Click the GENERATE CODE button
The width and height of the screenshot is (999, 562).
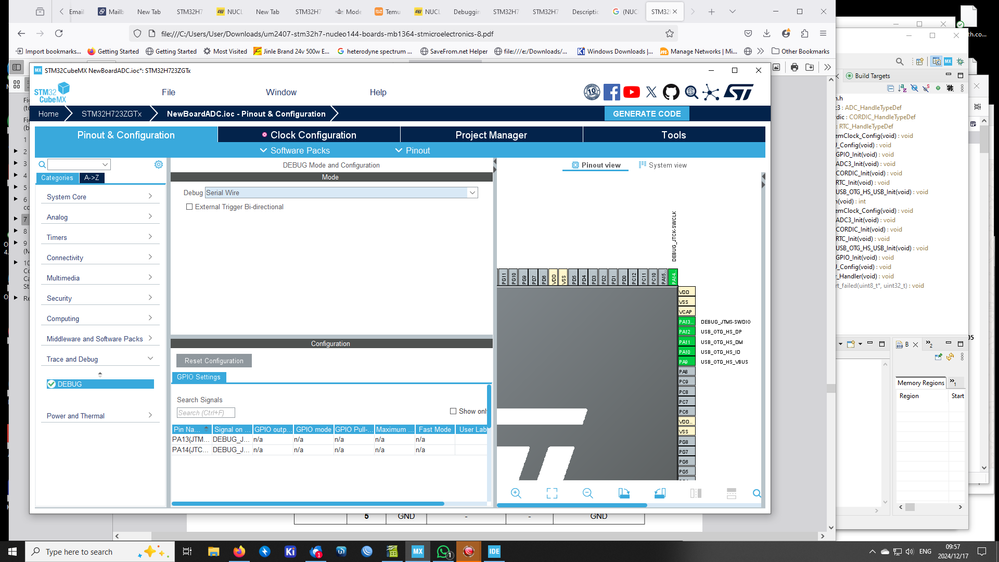[647, 113]
